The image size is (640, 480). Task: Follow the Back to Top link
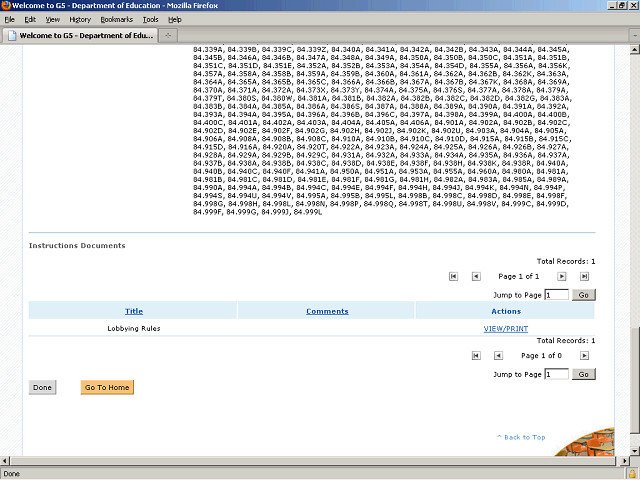522,437
